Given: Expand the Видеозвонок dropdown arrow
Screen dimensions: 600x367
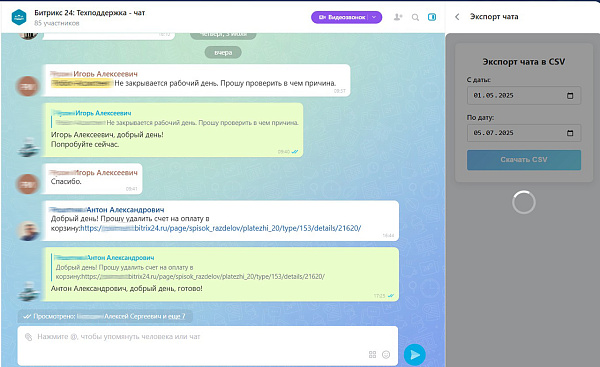Looking at the screenshot, I should point(374,17).
